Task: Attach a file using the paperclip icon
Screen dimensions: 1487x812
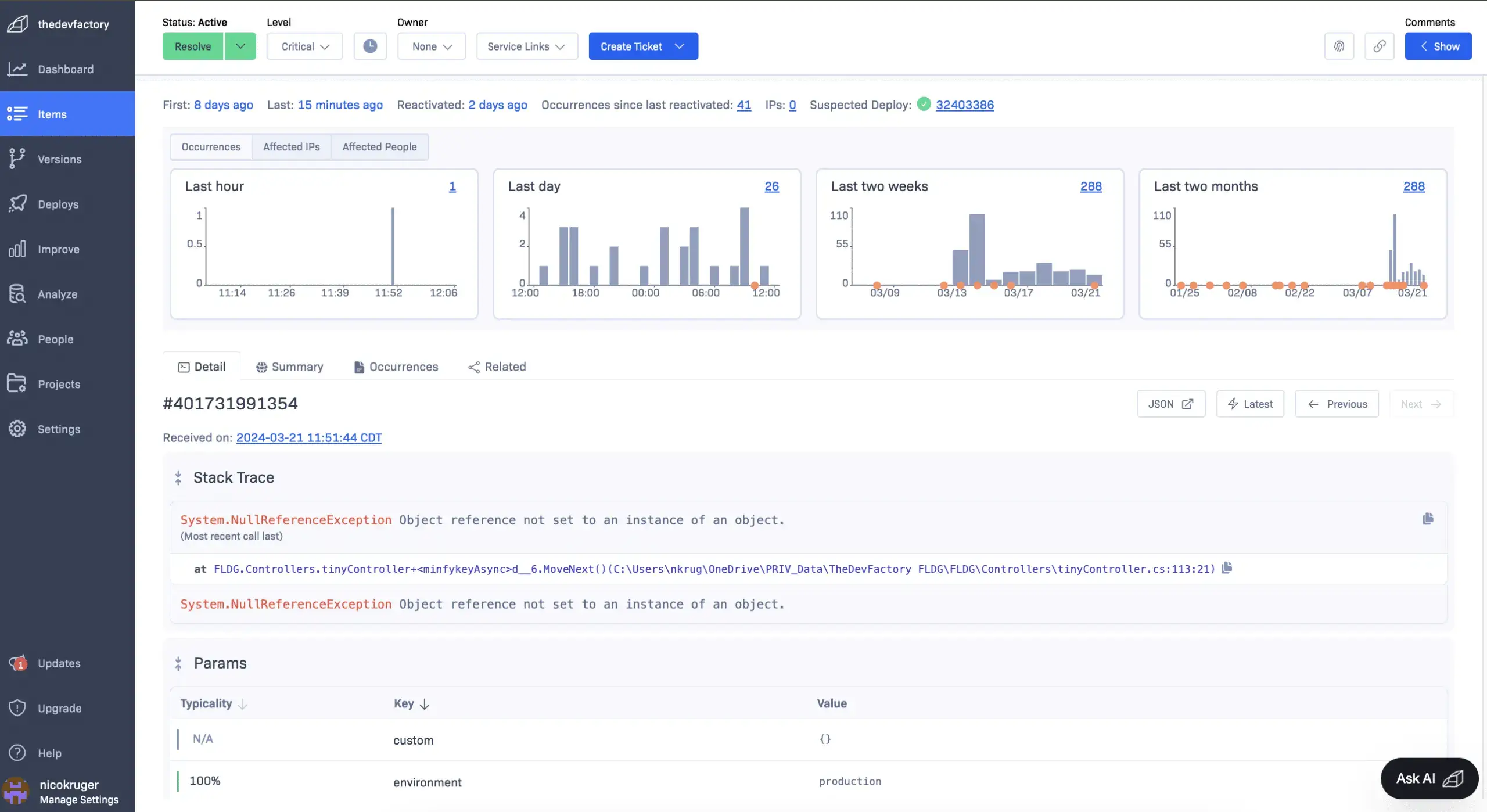Action: pyautogui.click(x=1339, y=46)
